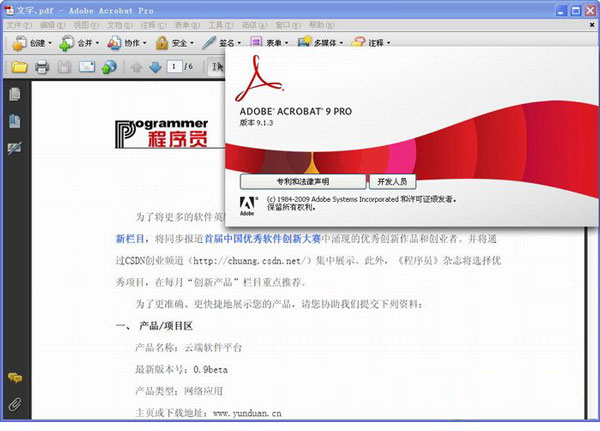The image size is (600, 431).
Task: Expand the 表单 dropdown arrow
Action: pos(286,43)
